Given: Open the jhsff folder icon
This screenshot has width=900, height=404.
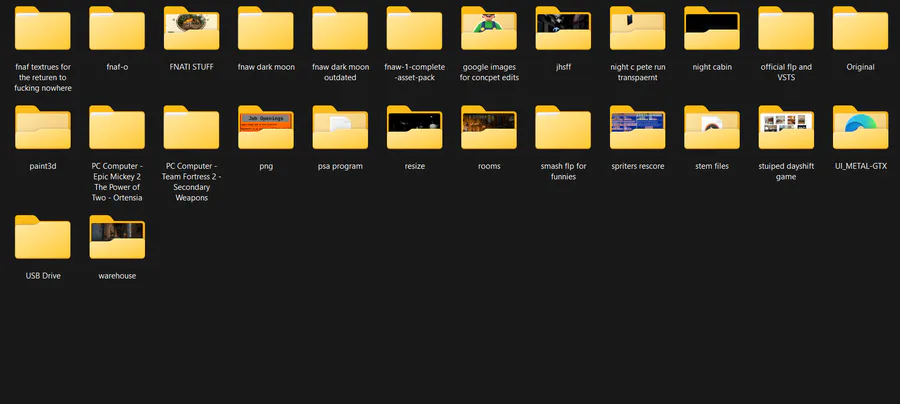Looking at the screenshot, I should pyautogui.click(x=563, y=28).
